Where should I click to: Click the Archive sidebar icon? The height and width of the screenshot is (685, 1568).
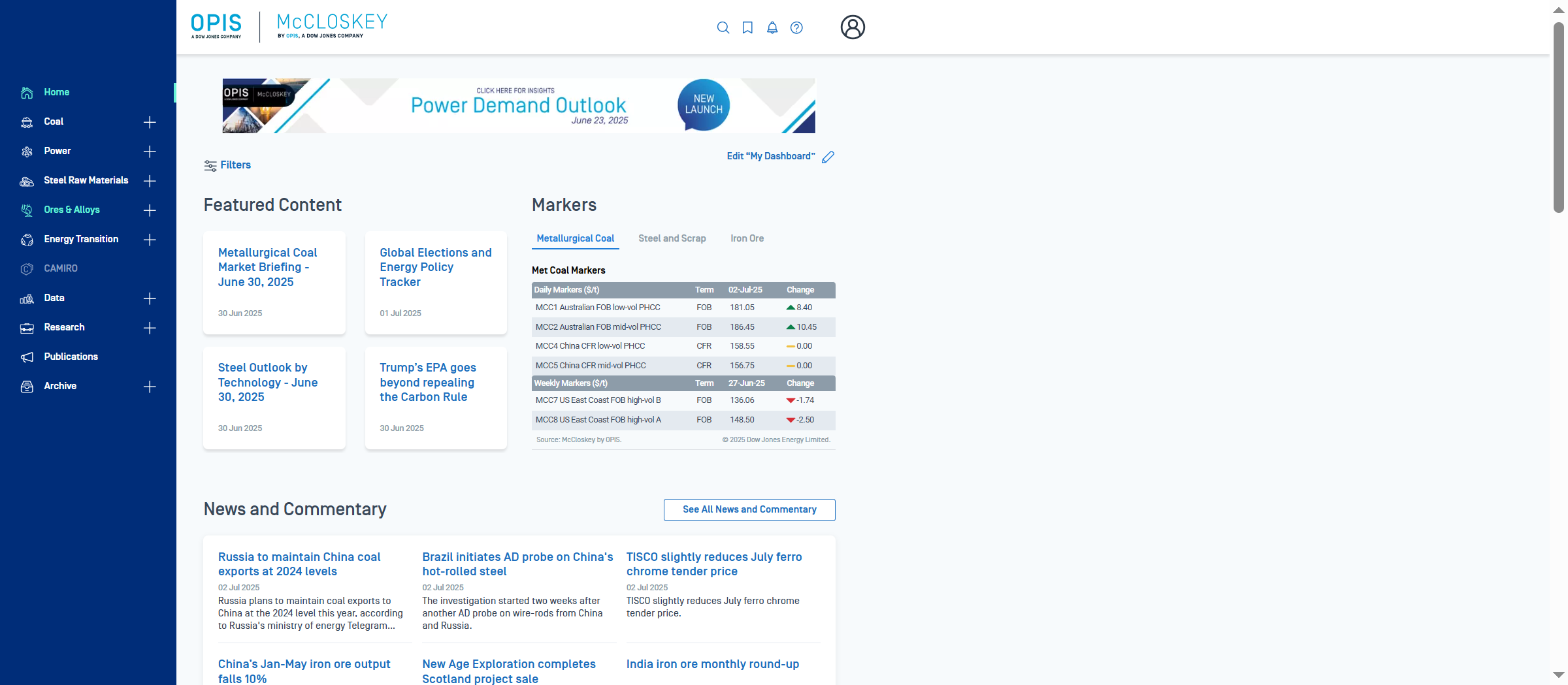click(x=27, y=387)
